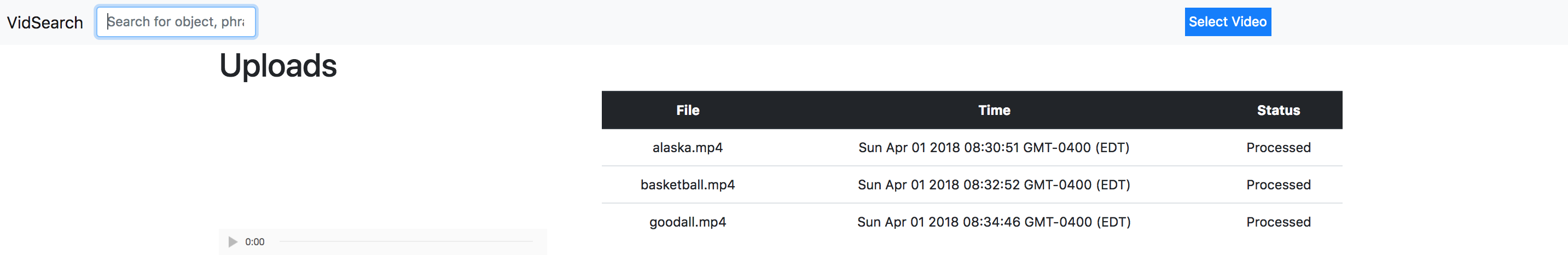The image size is (1568, 266).
Task: Click the 08:34:46 upload timestamp
Action: point(994,222)
